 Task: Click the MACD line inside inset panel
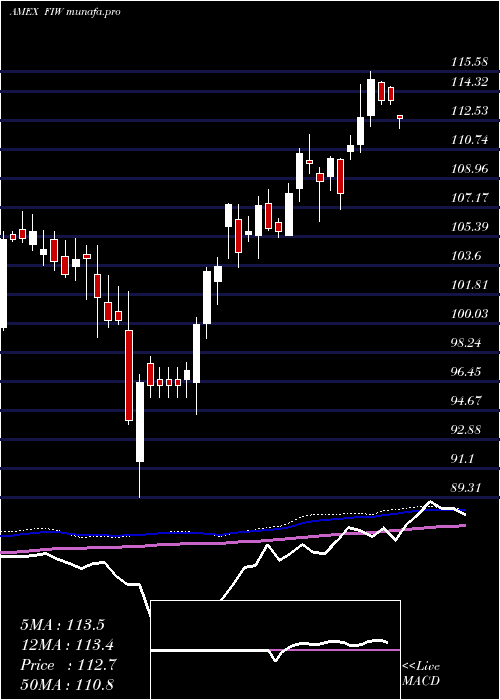tap(330, 644)
